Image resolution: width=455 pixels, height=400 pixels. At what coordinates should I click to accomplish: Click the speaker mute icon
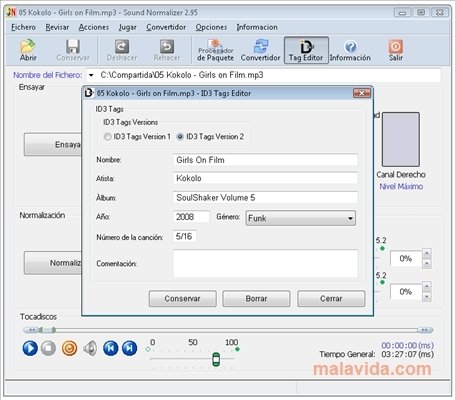pos(90,348)
